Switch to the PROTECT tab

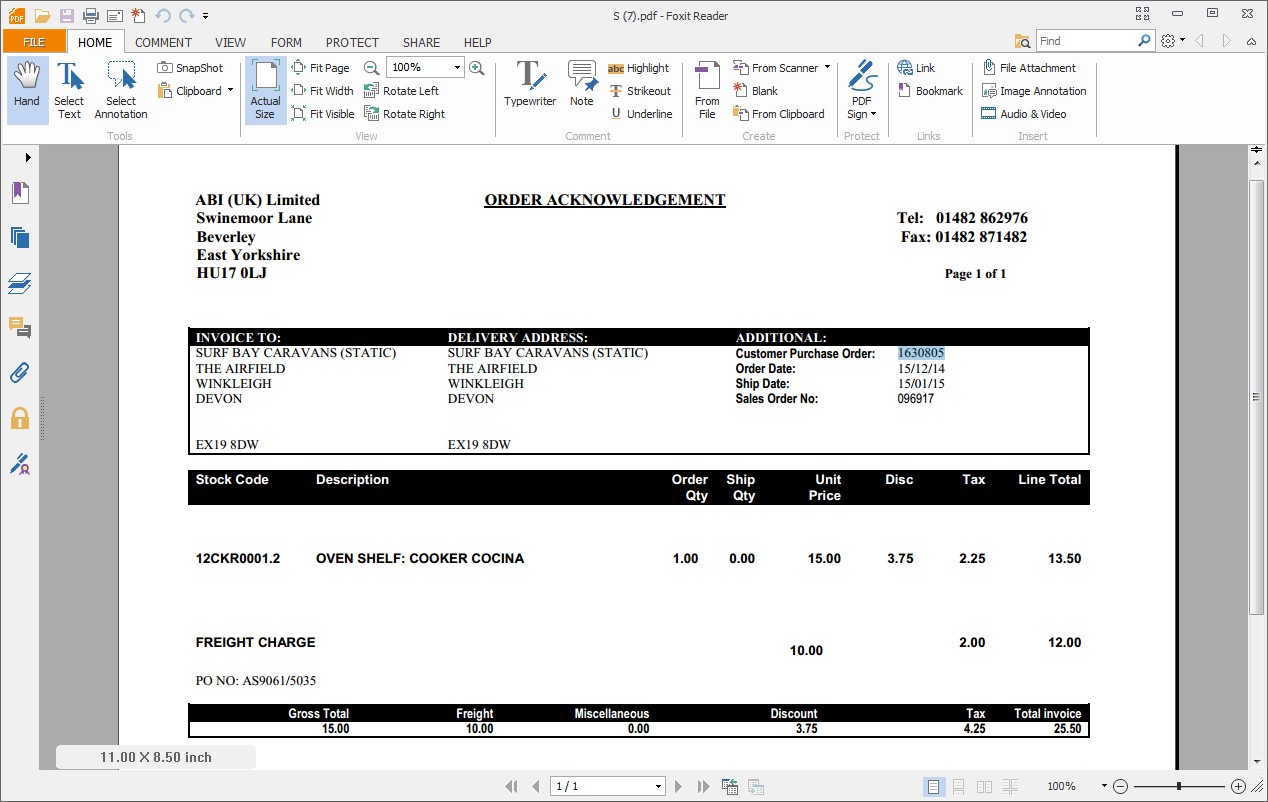pyautogui.click(x=352, y=42)
